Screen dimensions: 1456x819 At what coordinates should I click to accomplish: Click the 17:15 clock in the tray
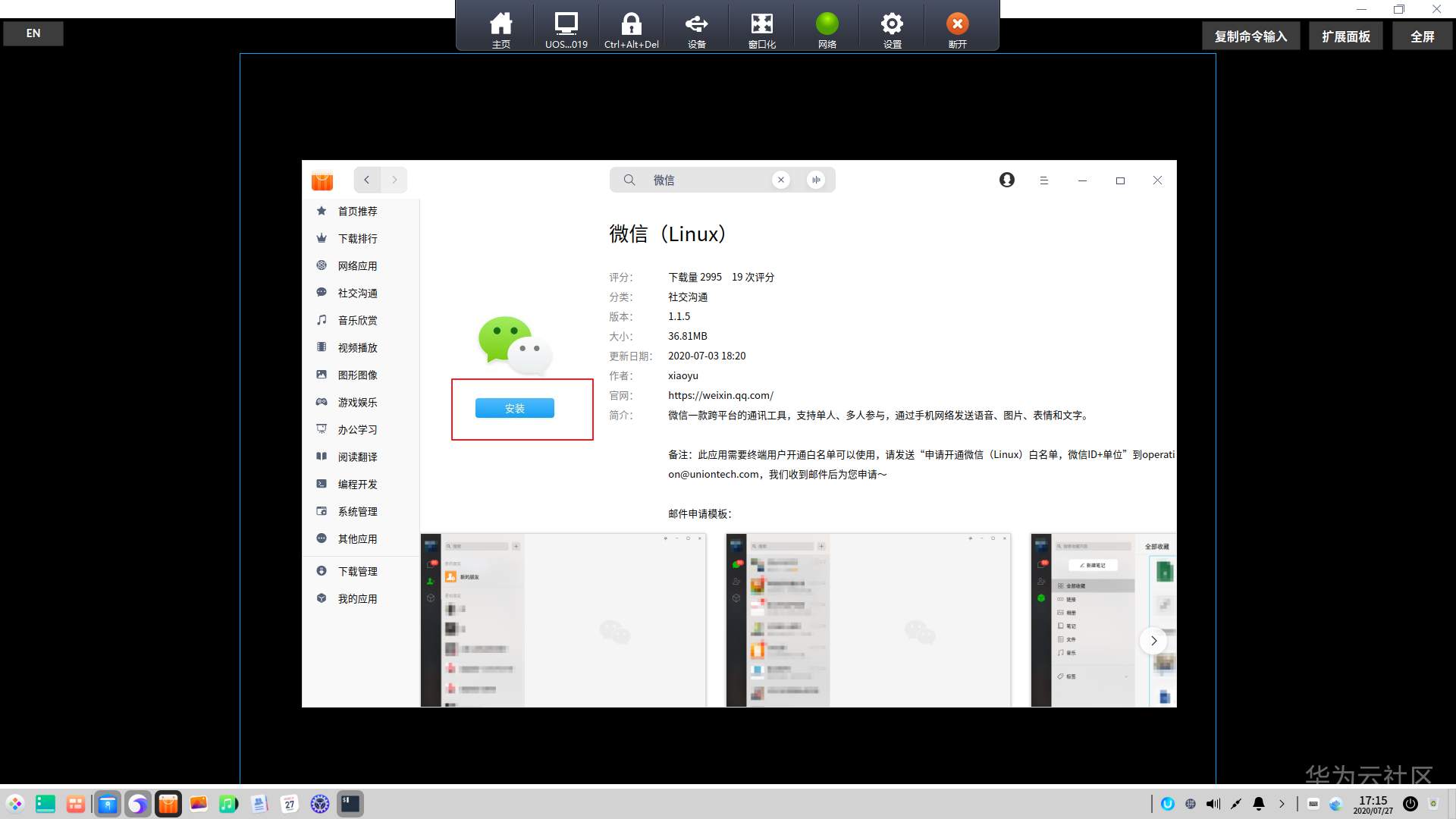coord(1373,805)
